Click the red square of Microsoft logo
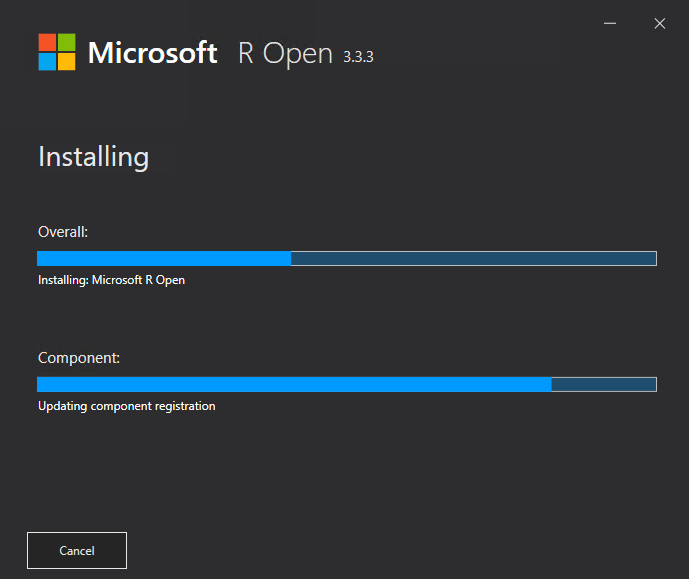The height and width of the screenshot is (579, 689). coord(47,42)
